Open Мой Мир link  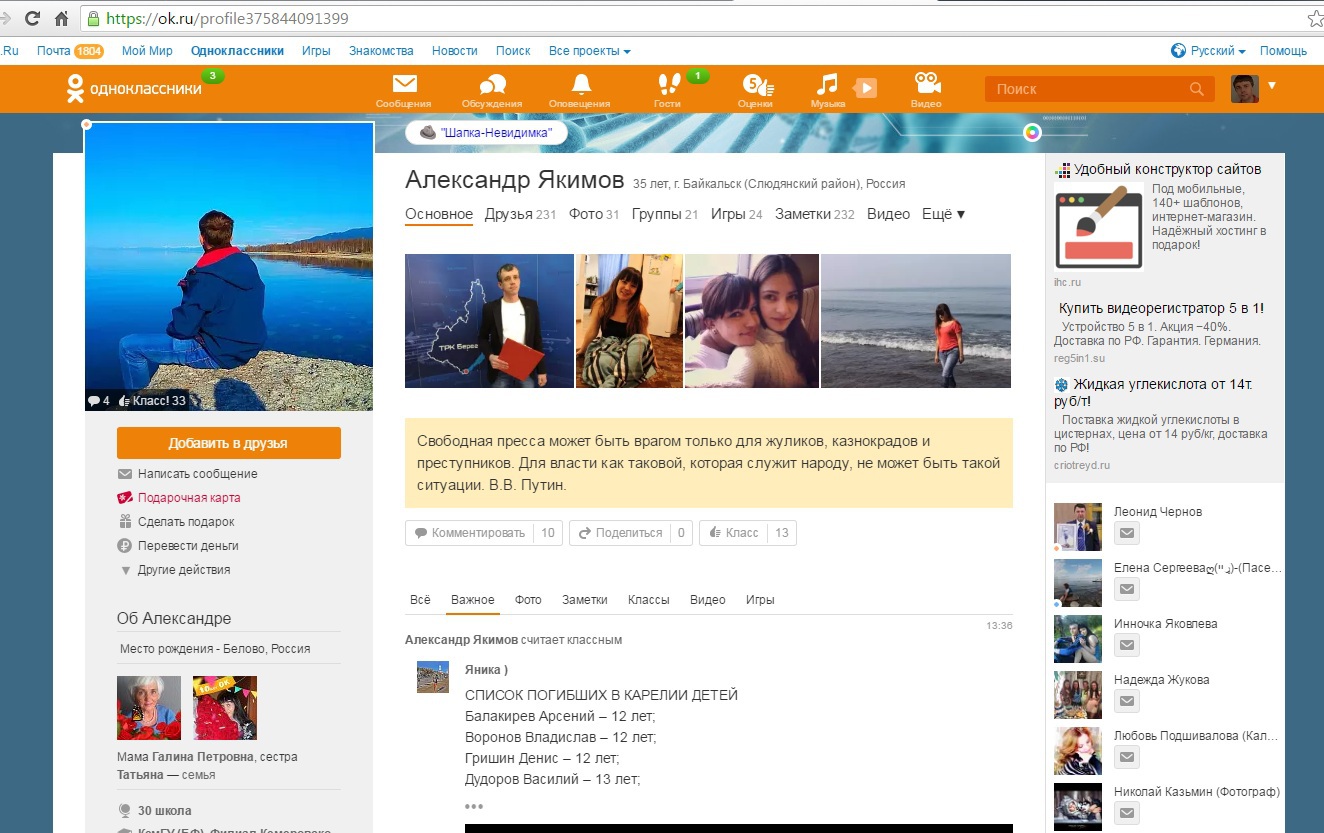147,51
